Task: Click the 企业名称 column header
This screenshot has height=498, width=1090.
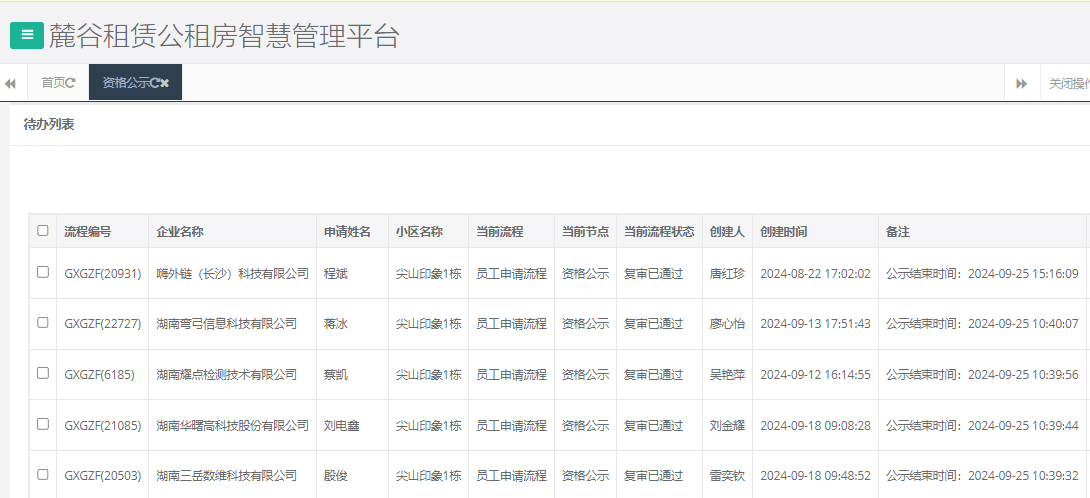Action: pos(180,231)
